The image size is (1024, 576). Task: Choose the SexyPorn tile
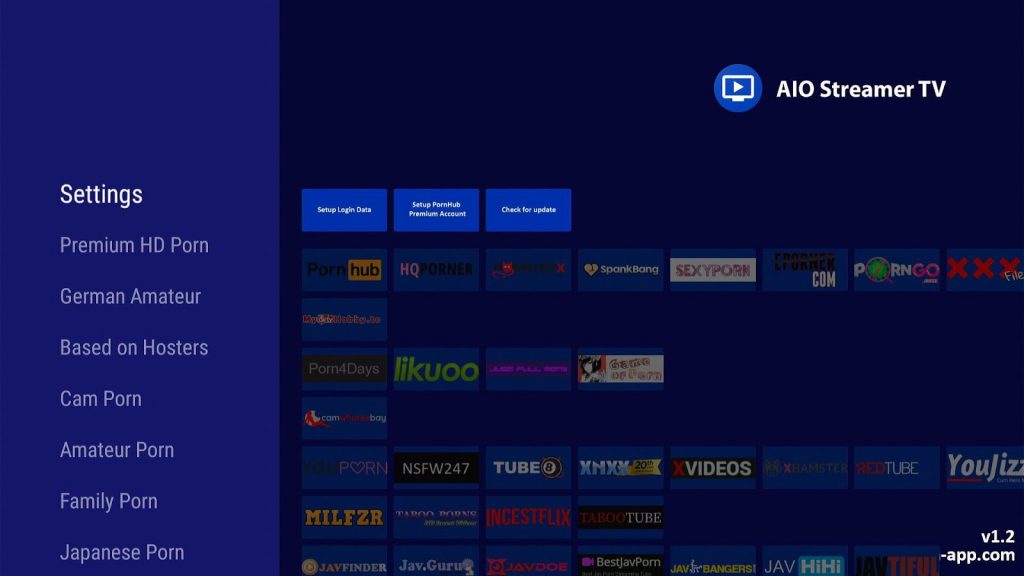[712, 270]
